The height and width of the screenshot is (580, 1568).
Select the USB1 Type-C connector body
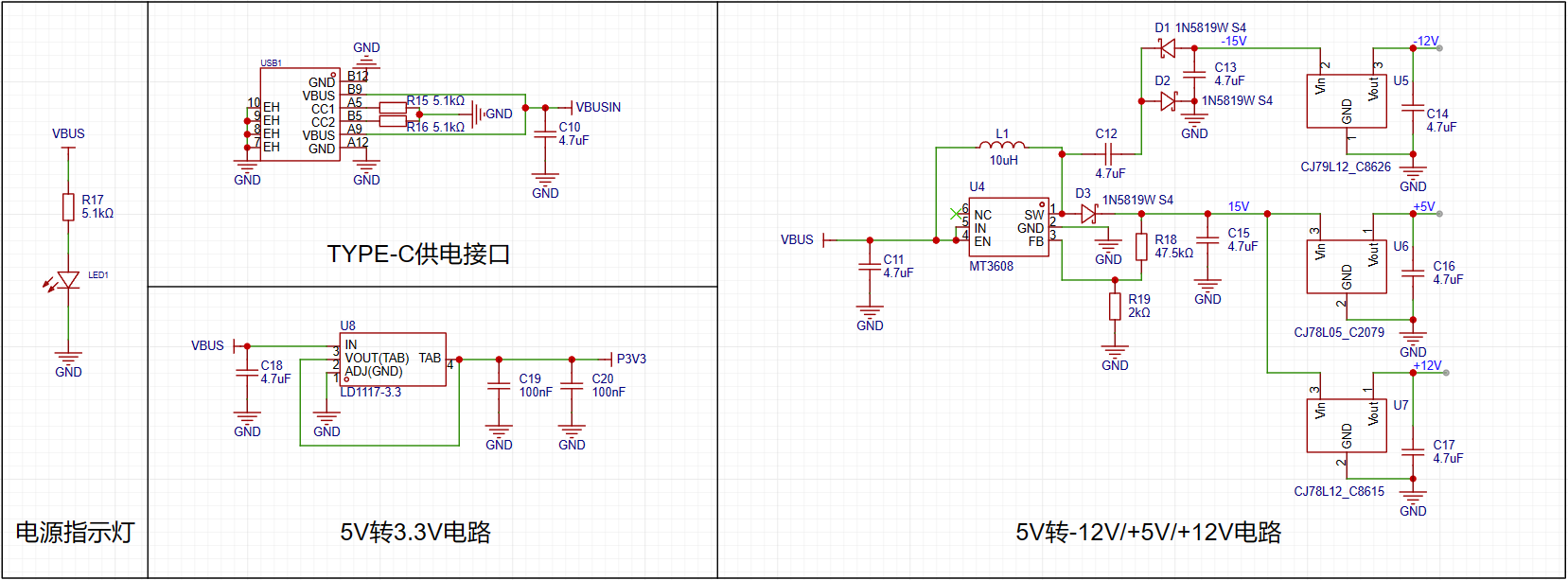tap(300, 114)
